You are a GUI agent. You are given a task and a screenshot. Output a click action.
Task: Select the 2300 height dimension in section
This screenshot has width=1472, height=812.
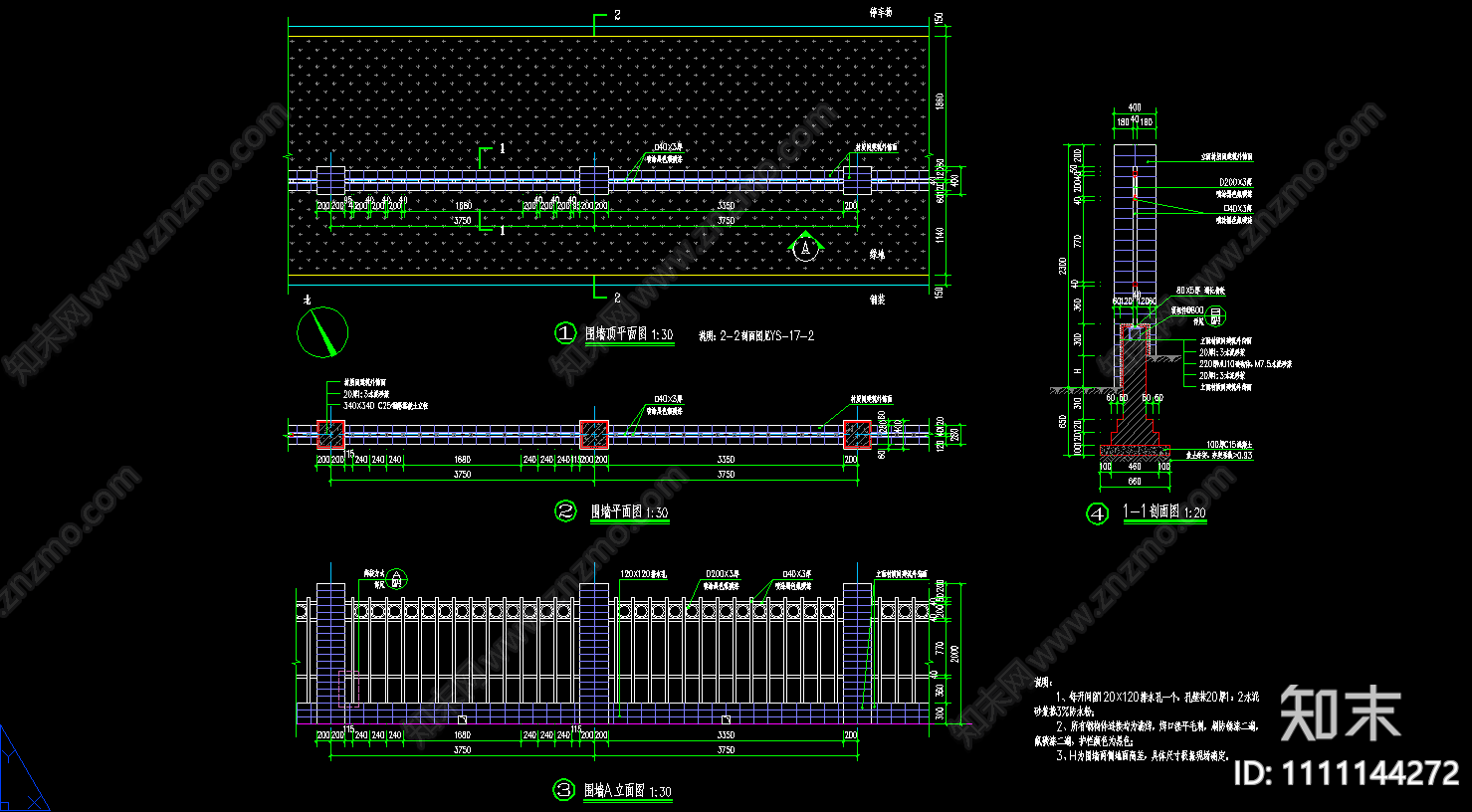(x=1063, y=266)
